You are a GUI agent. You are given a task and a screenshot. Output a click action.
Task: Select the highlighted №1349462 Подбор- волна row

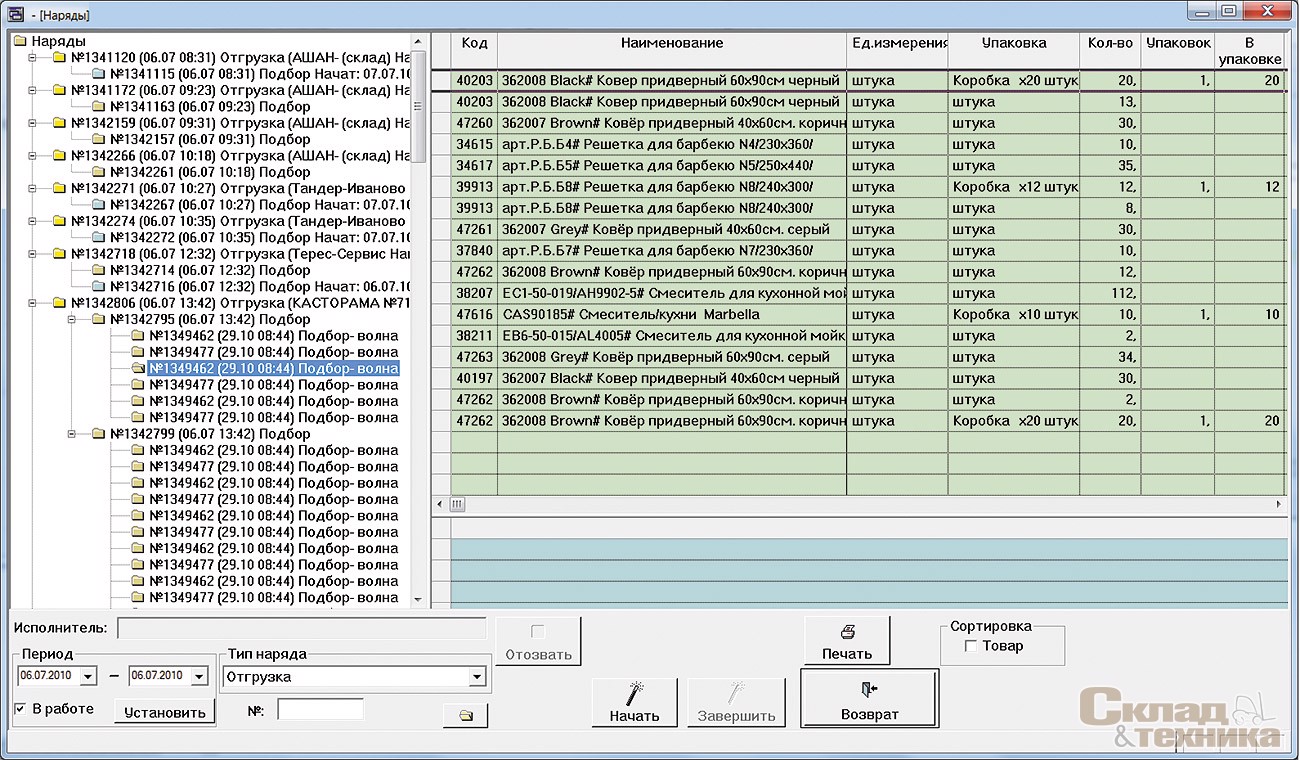(x=274, y=368)
